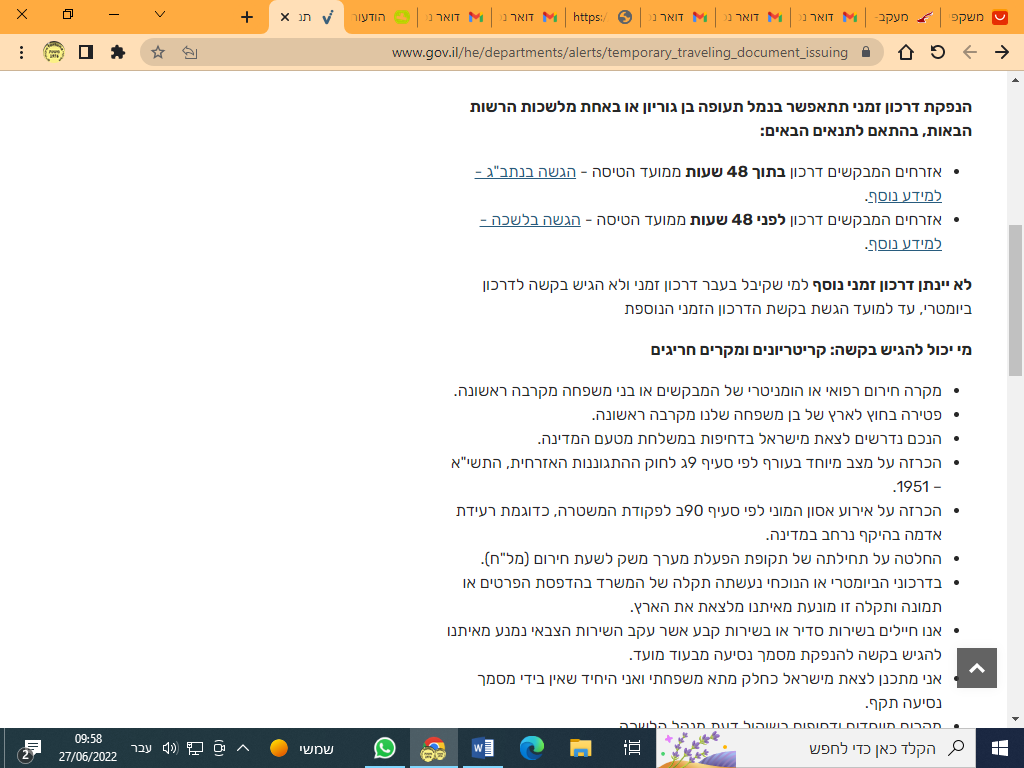Click the padlock site info icon

coord(866,52)
